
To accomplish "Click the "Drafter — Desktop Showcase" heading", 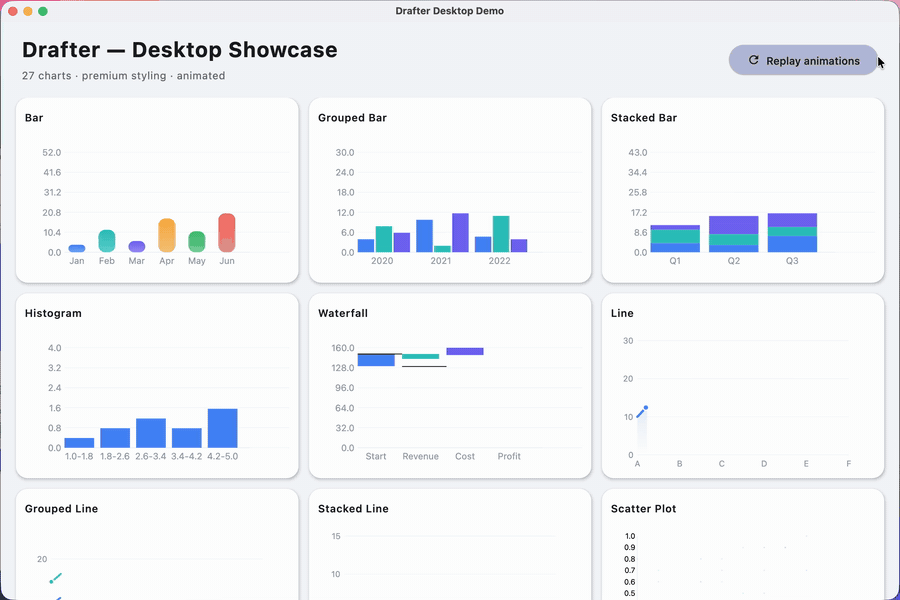I will (x=180, y=50).
